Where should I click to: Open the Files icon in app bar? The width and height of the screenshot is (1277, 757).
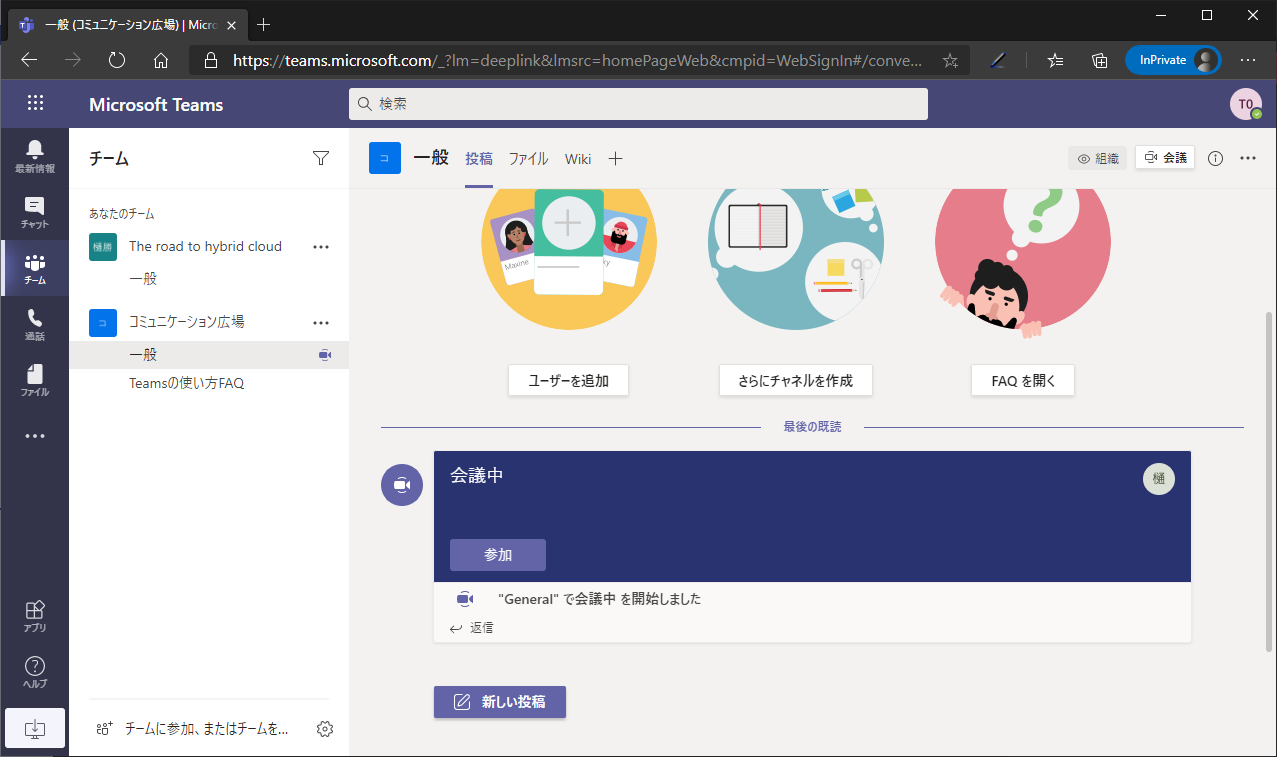coord(35,380)
